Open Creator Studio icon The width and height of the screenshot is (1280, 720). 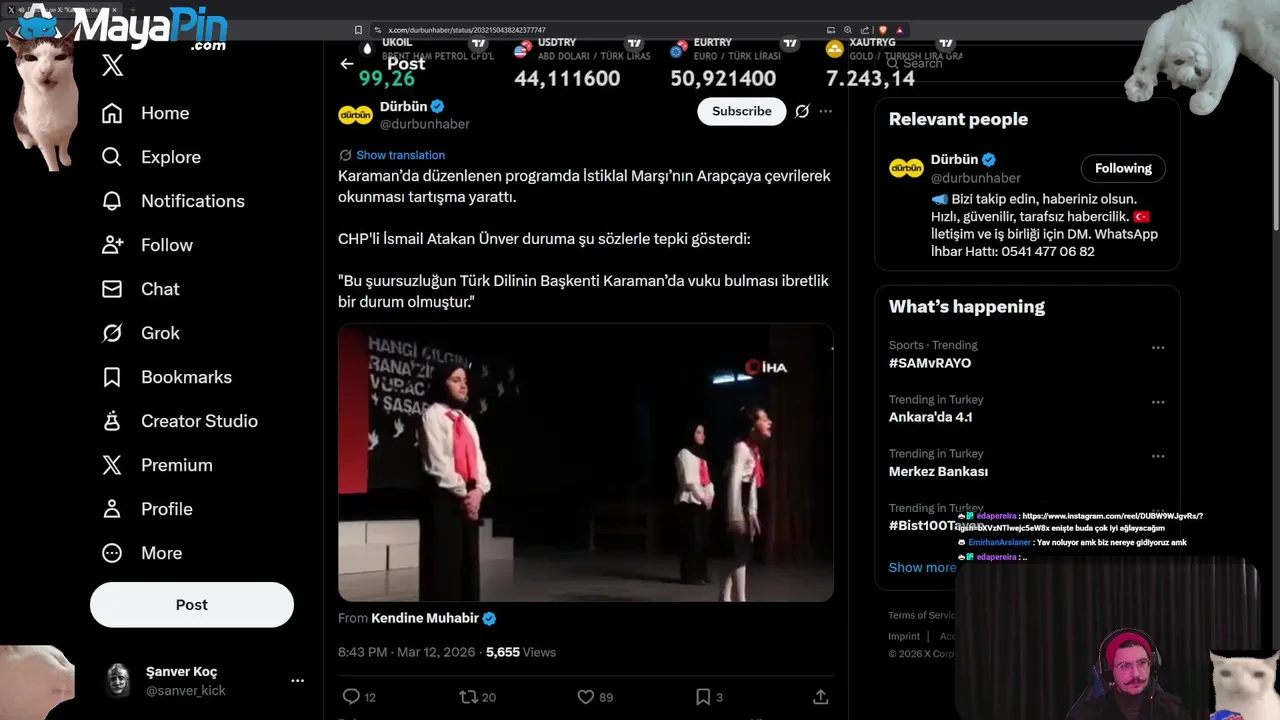[x=112, y=421]
